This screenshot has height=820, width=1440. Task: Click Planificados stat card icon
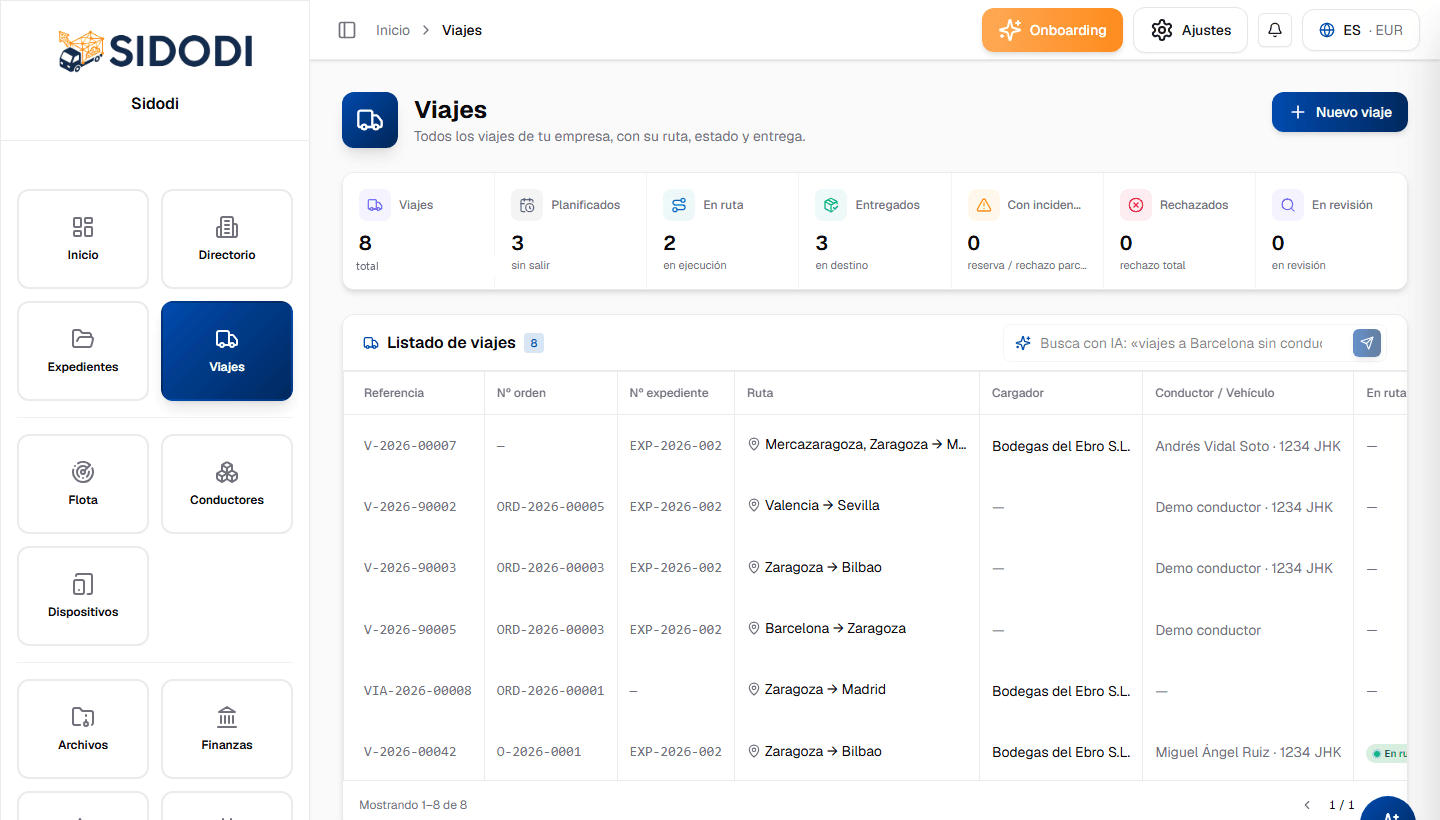tap(527, 205)
